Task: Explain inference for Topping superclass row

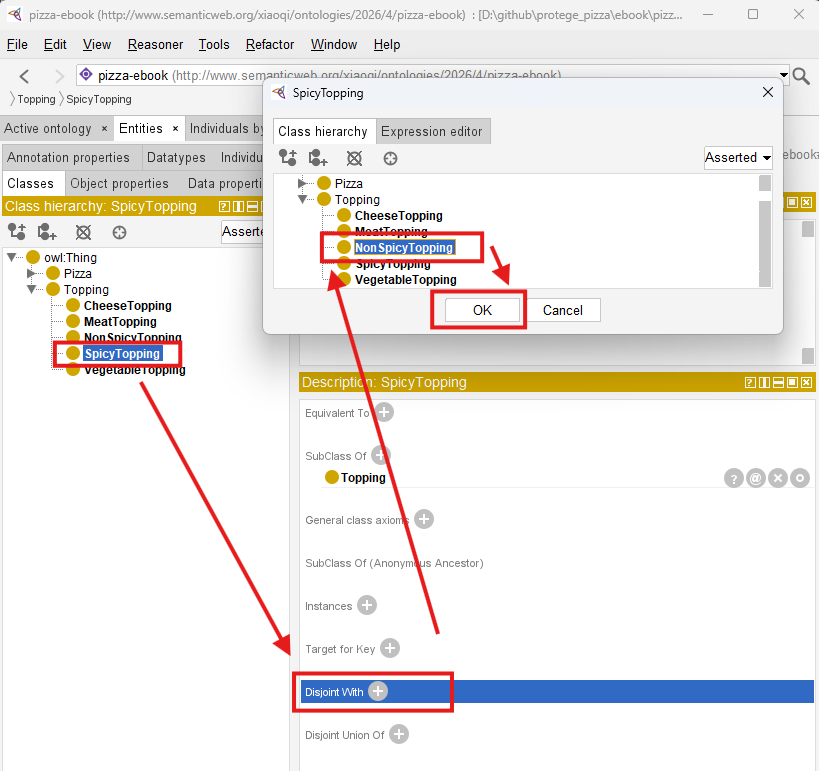Action: (734, 478)
